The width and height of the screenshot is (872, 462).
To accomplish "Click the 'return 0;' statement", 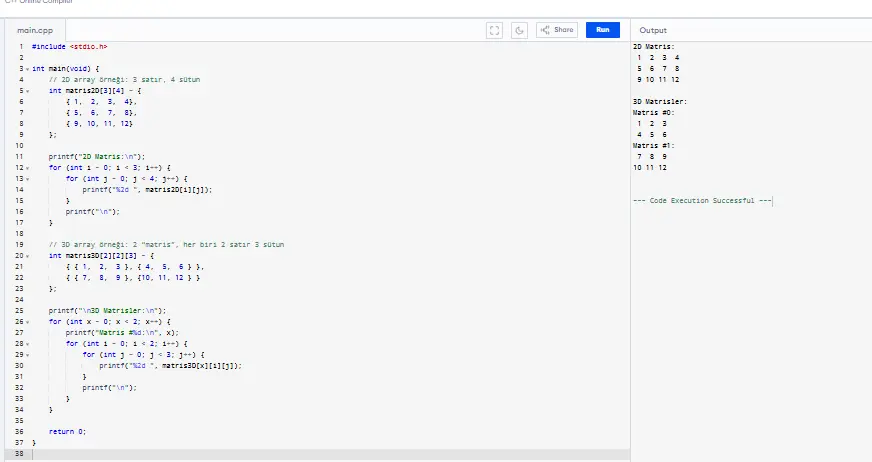I will click(x=67, y=431).
